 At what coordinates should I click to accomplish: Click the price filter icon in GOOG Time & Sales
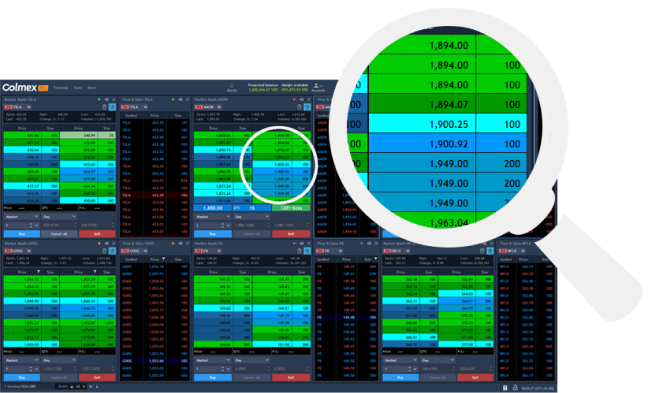[x=163, y=259]
